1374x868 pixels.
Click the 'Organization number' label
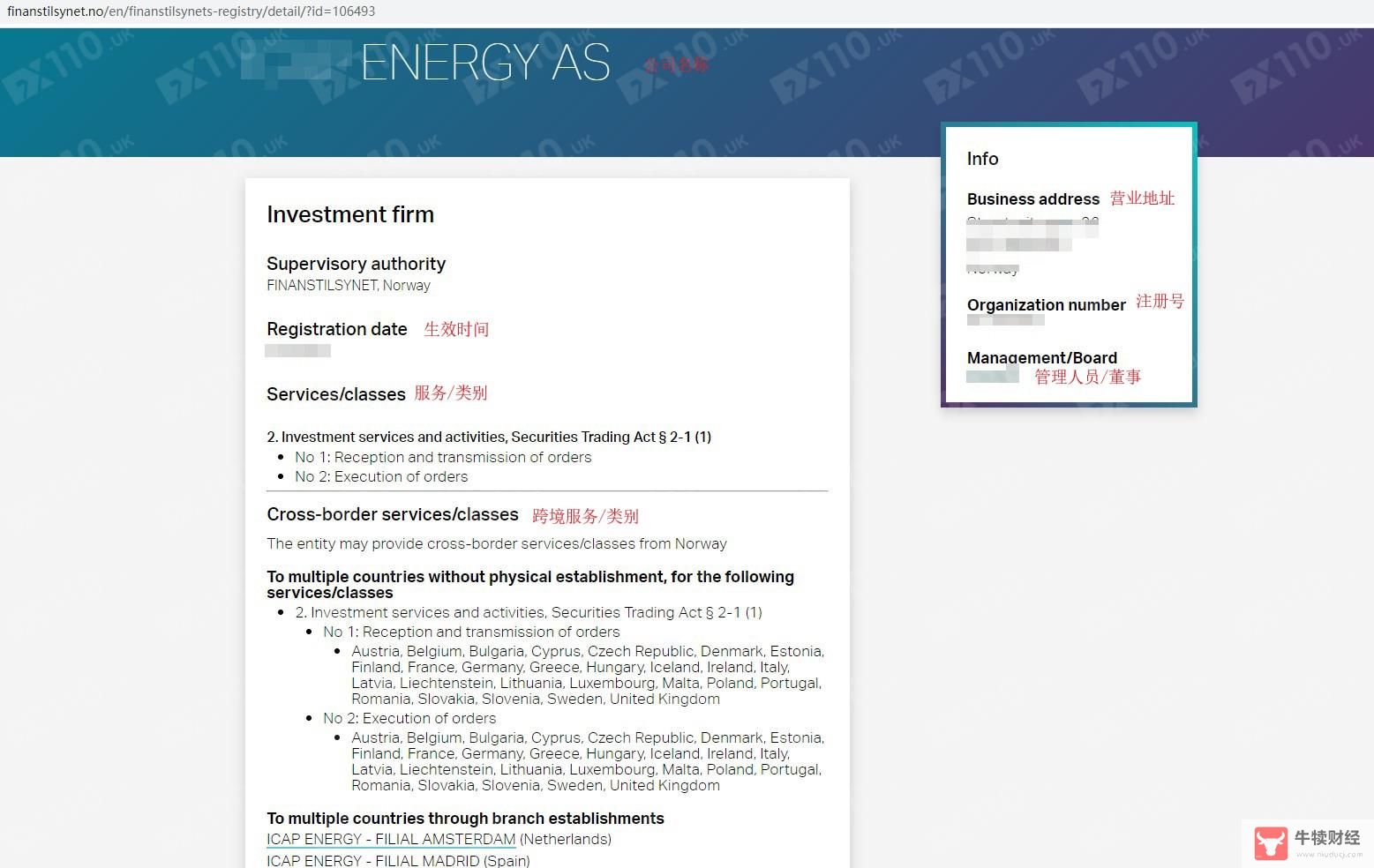[x=1047, y=305]
